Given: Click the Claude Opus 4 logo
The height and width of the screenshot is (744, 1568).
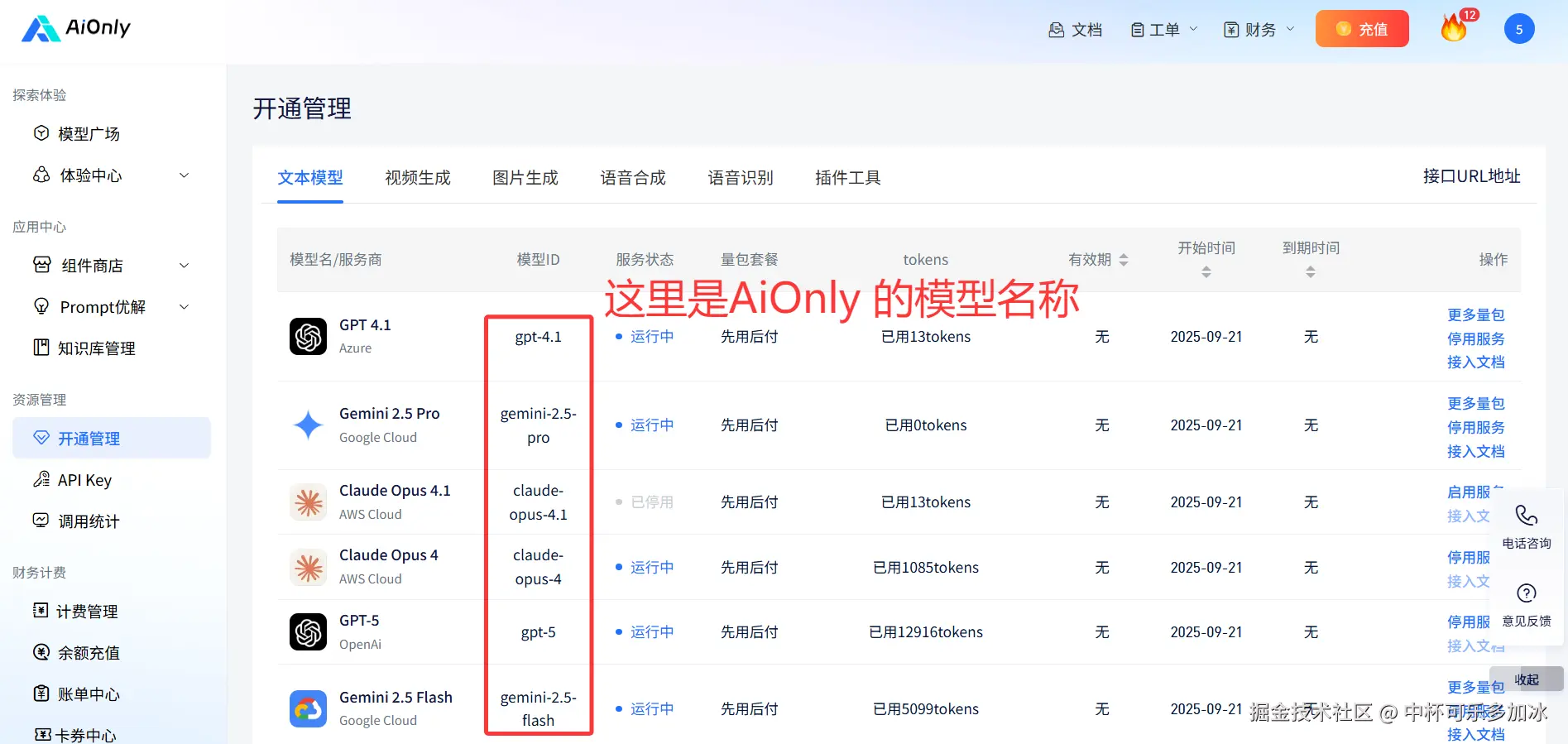Looking at the screenshot, I should pos(309,568).
